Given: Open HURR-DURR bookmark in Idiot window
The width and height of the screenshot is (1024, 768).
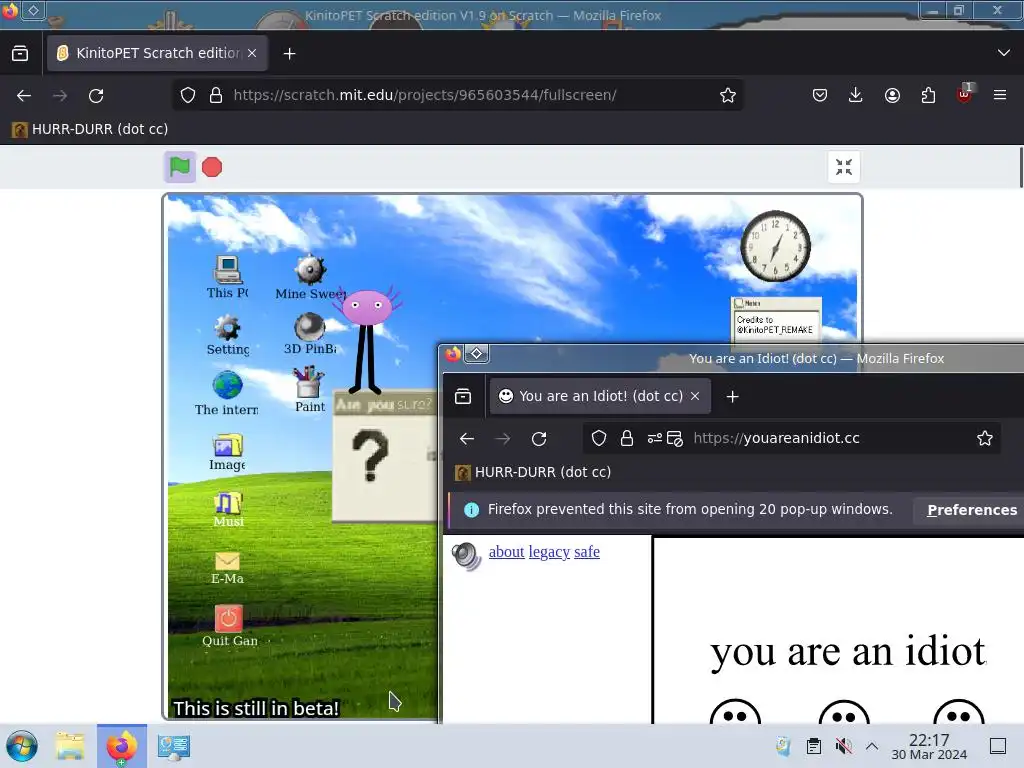Looking at the screenshot, I should [534, 472].
